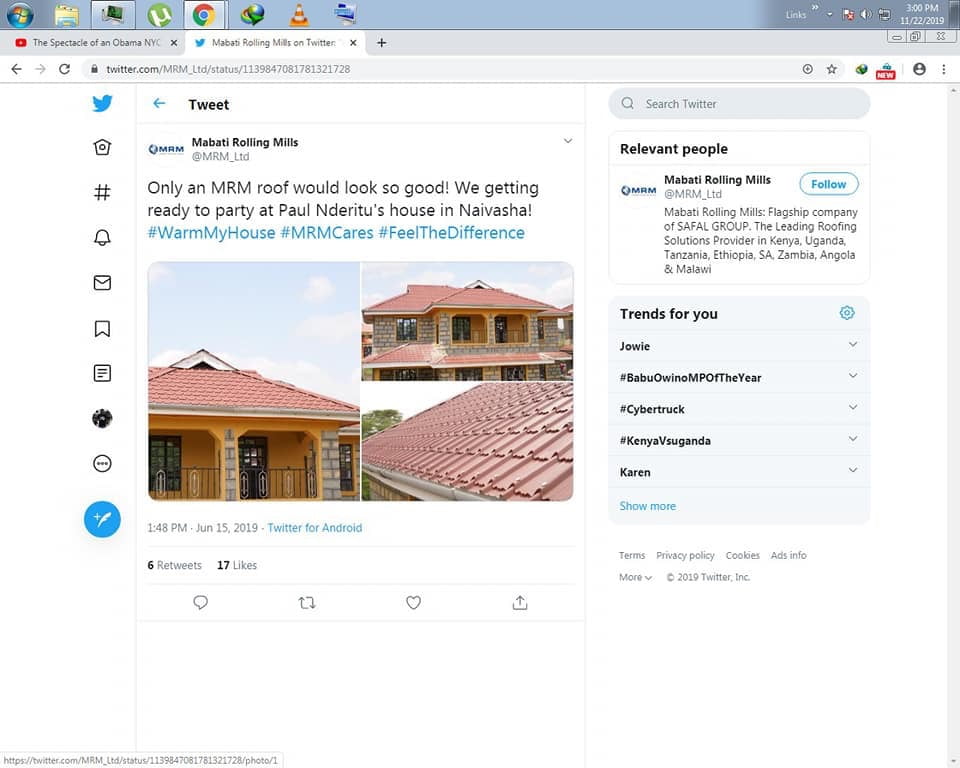
Task: Click the compose Tweet button
Action: pos(102,519)
